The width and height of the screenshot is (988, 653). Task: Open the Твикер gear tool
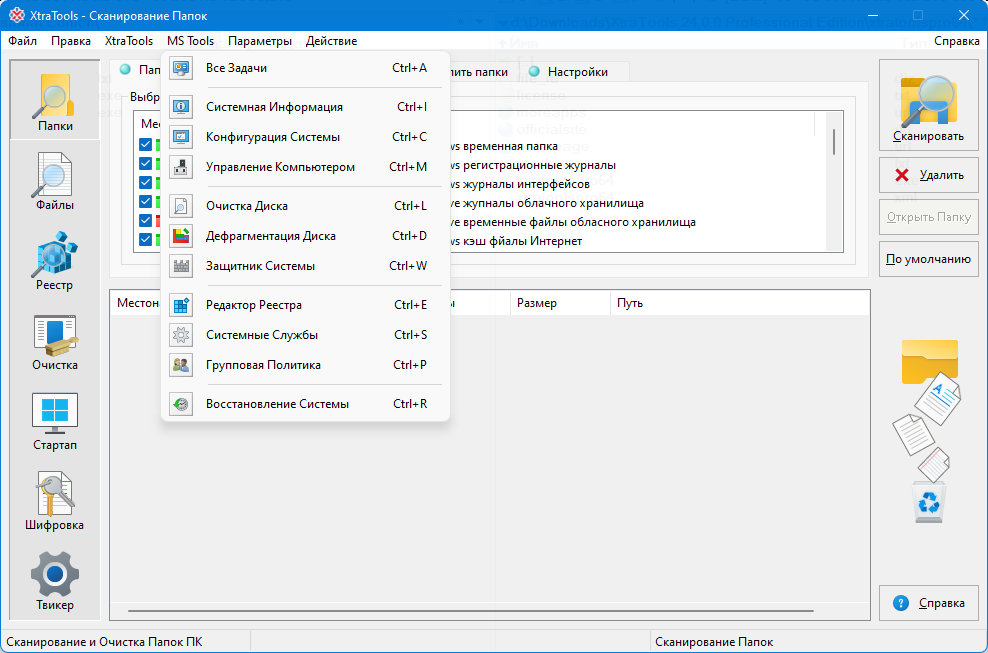pos(55,581)
